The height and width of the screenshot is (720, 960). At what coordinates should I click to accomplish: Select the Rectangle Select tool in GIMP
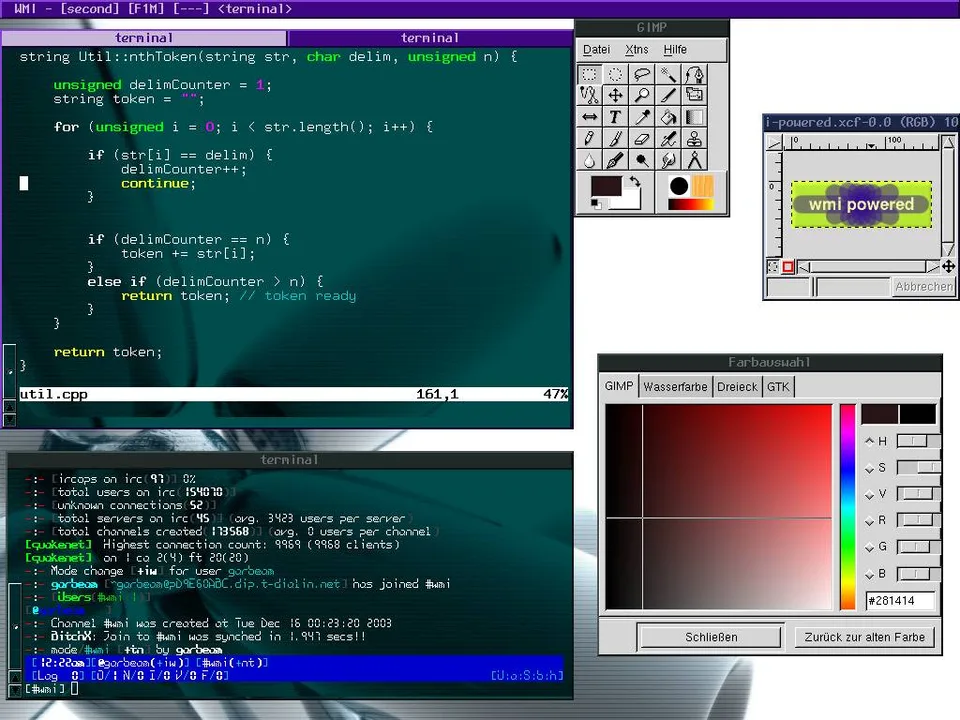(589, 75)
